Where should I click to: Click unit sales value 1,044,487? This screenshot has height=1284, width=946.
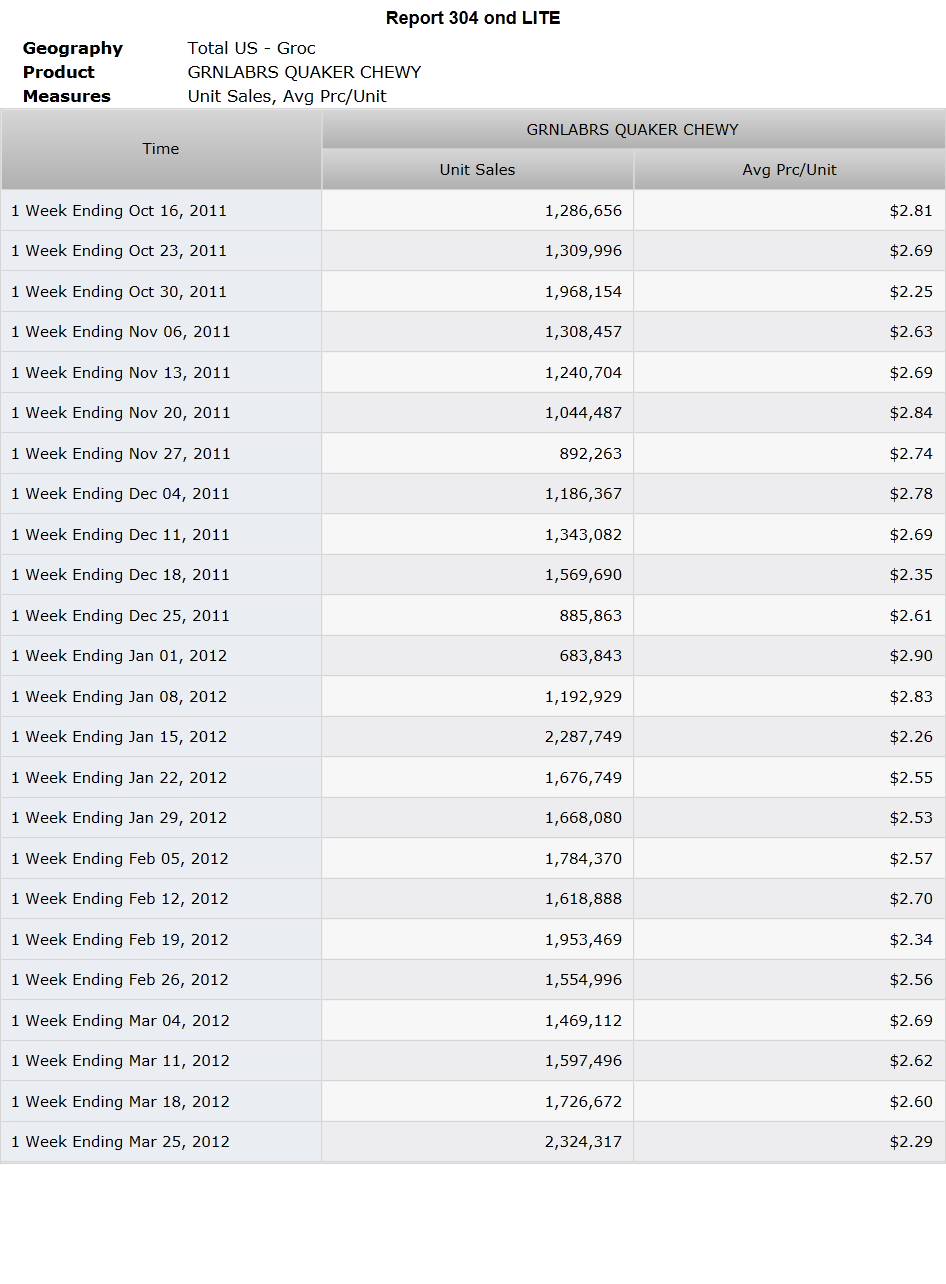[x=583, y=413]
